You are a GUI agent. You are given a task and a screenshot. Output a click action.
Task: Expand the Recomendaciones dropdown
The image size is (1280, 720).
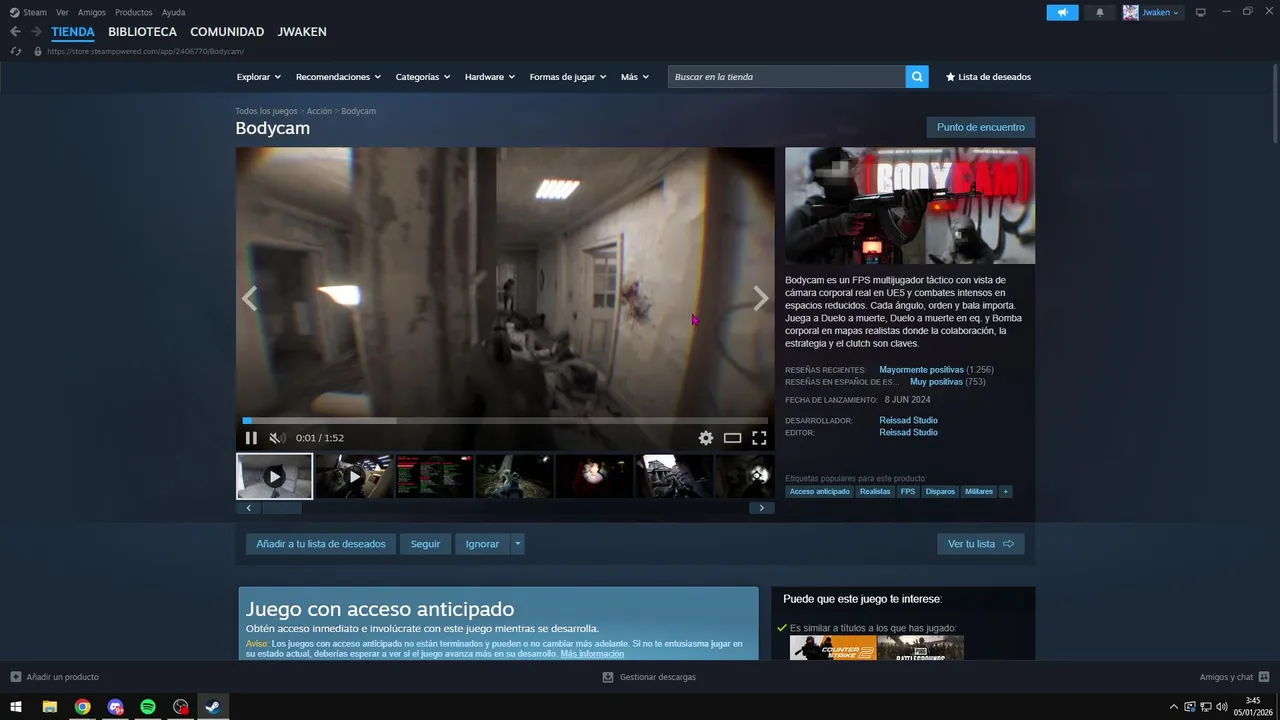(339, 77)
